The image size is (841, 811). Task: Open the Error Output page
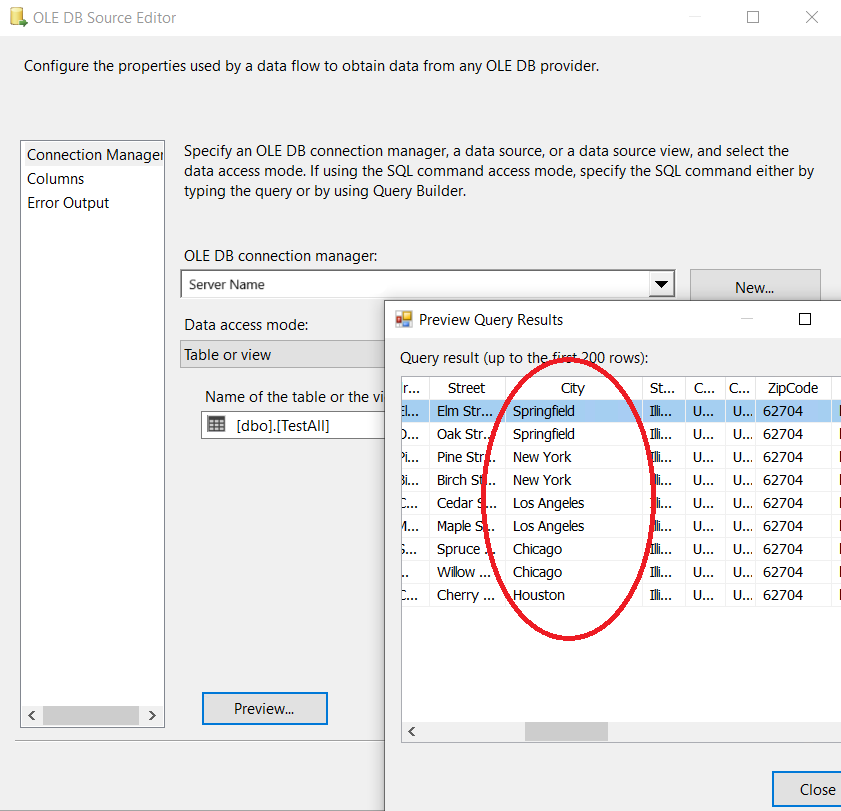pos(68,203)
